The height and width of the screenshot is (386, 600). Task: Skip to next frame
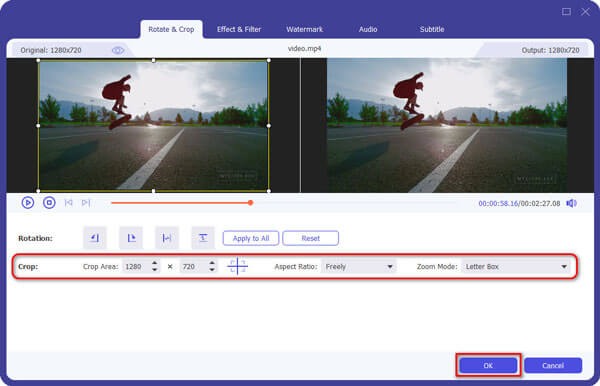click(x=86, y=202)
